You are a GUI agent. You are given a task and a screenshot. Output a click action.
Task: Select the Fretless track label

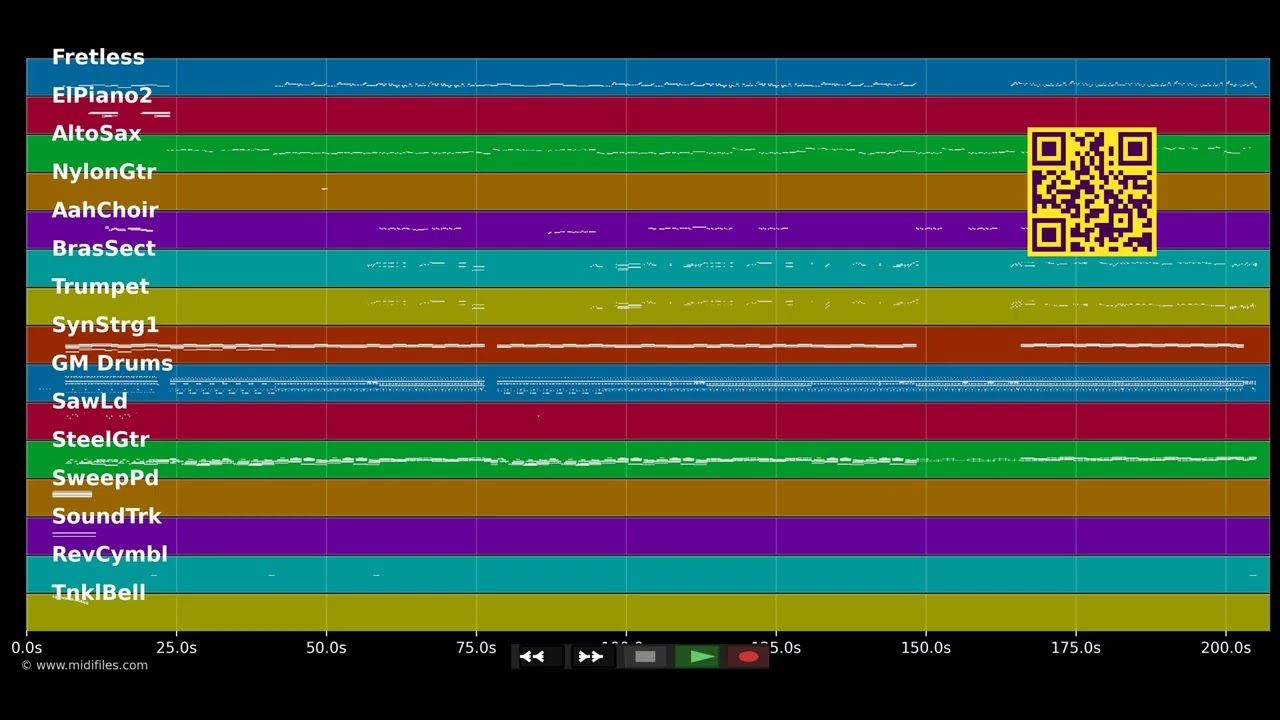[x=98, y=57]
